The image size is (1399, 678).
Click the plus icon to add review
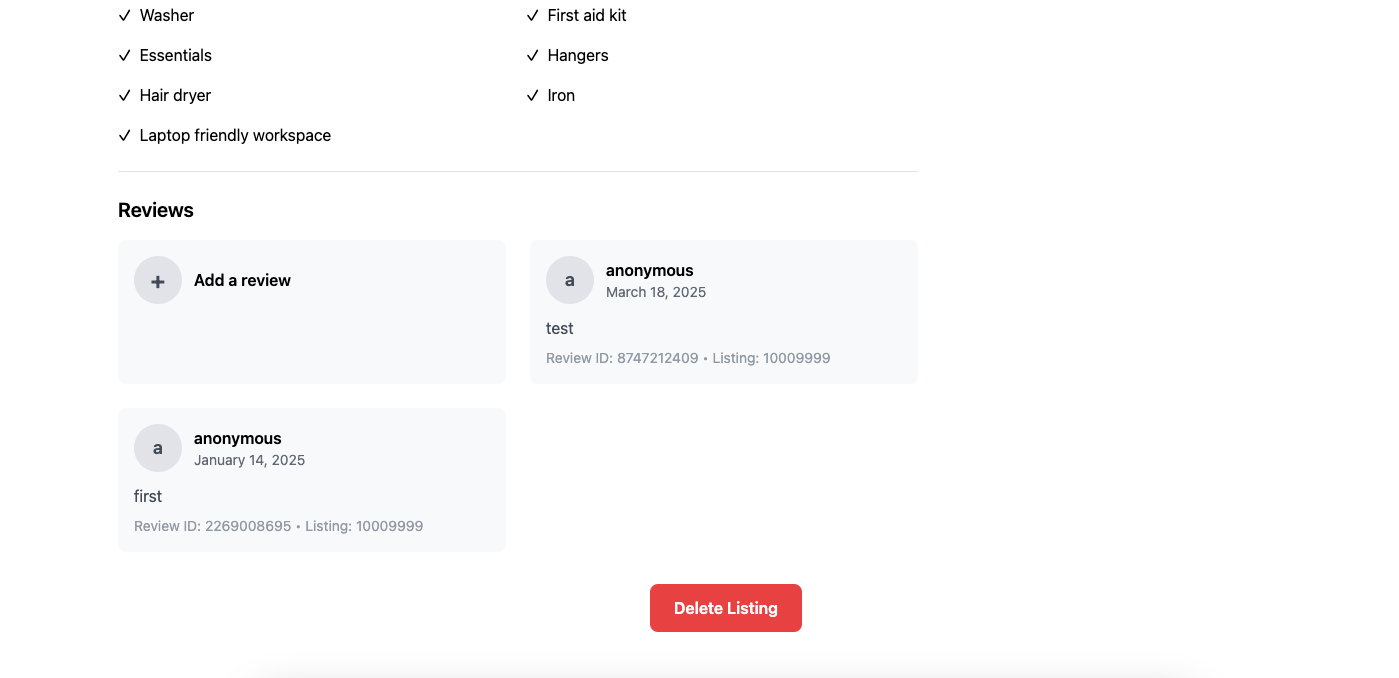point(158,280)
